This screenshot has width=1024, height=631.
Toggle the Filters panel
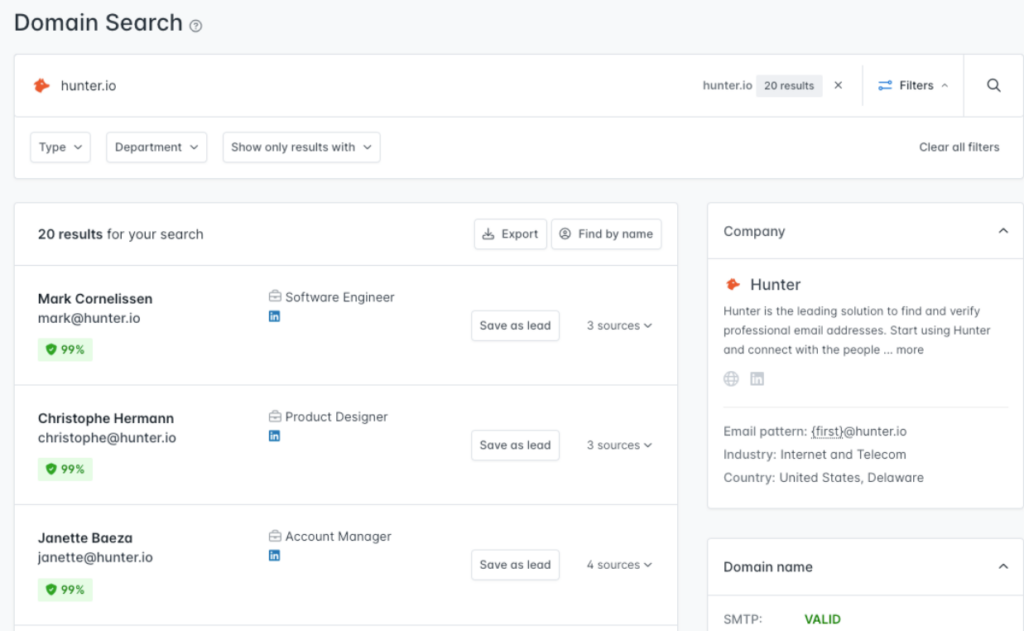click(913, 86)
